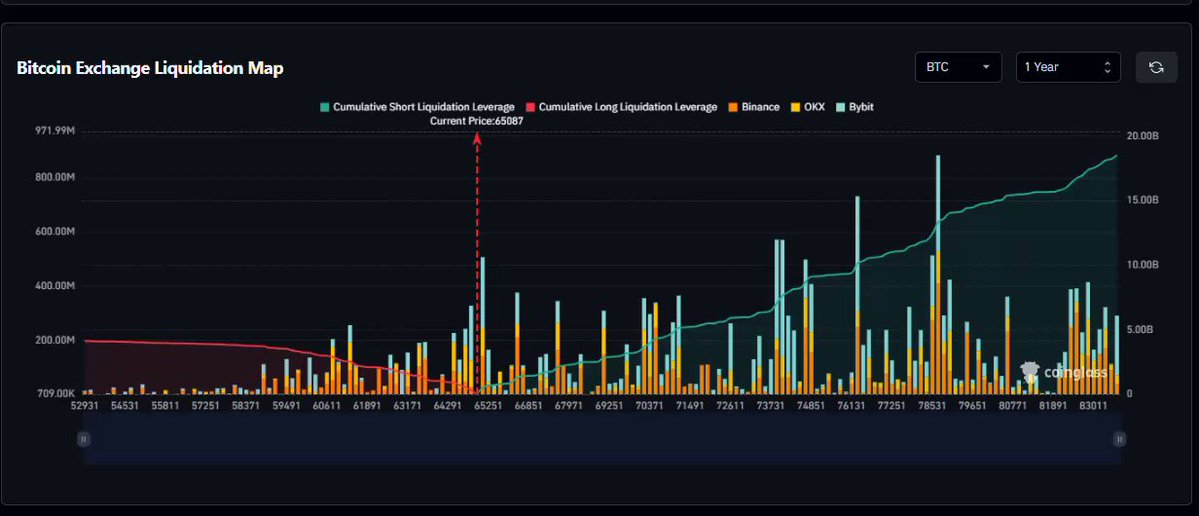1199x516 pixels.
Task: Click the right axis value 10.00B
Action: pyautogui.click(x=1142, y=264)
